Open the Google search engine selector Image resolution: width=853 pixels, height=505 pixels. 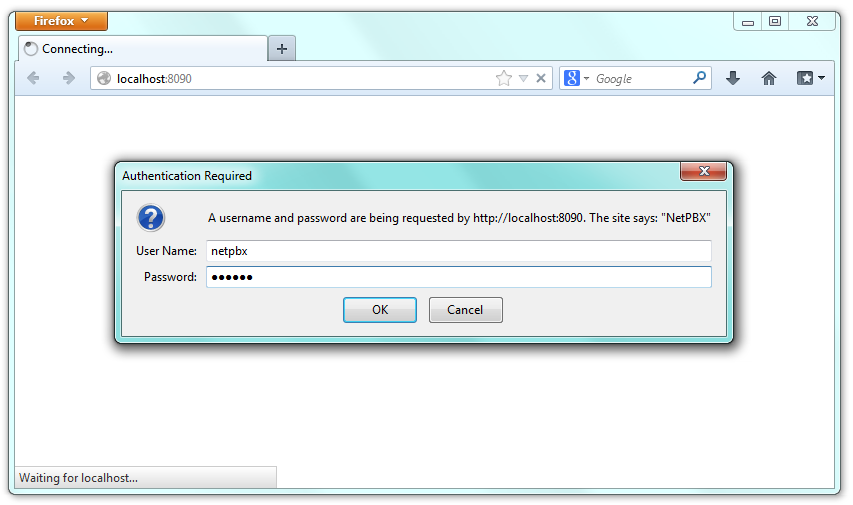(576, 78)
